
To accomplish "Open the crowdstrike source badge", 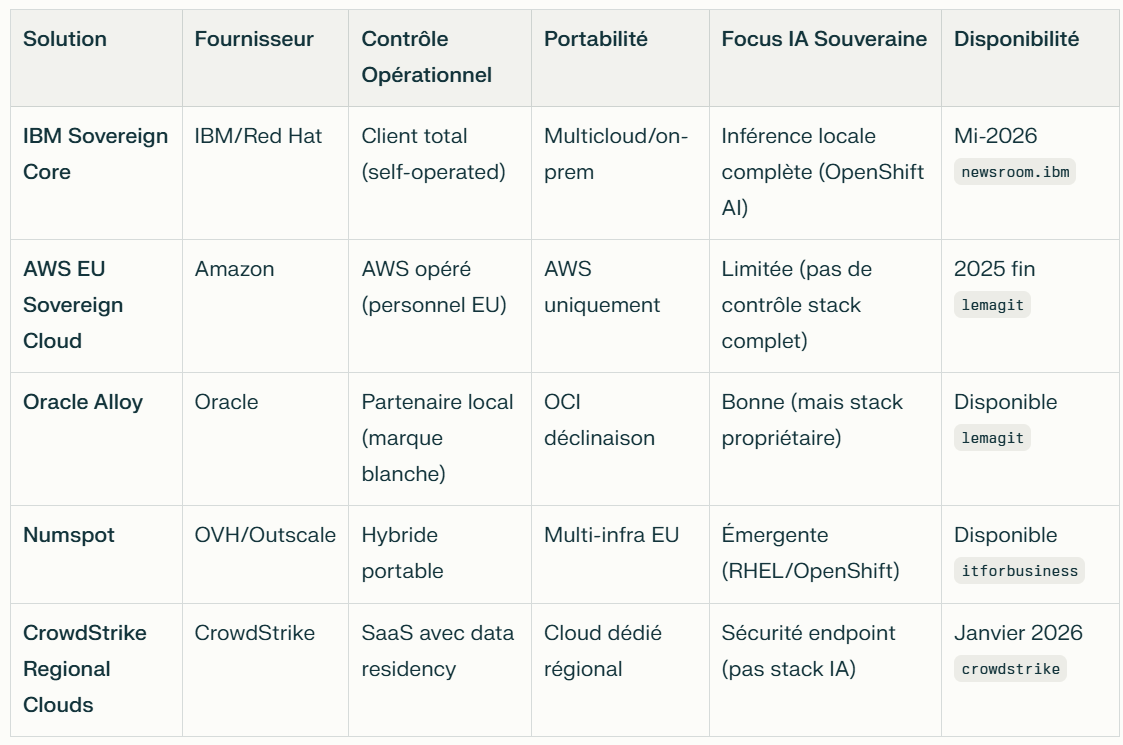I will (1010, 669).
